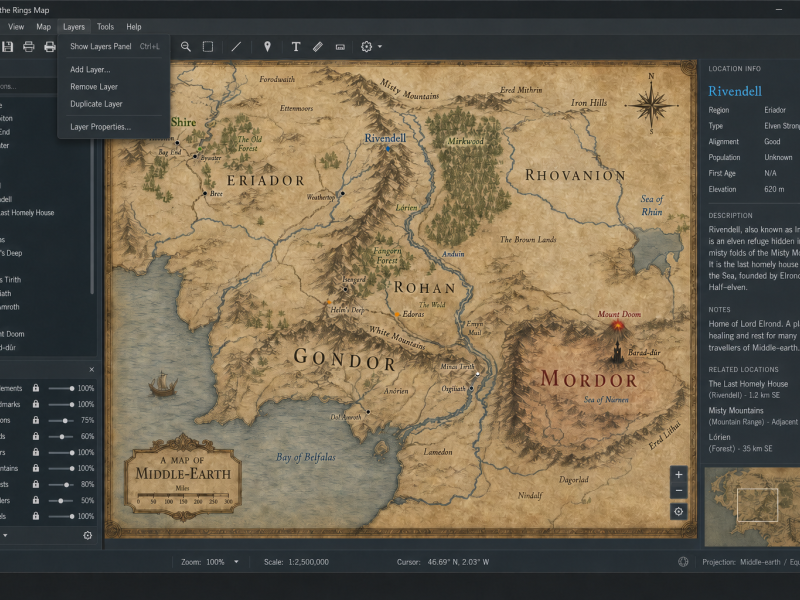Click the blue Rivendell map marker
This screenshot has height=600, width=800.
(x=388, y=149)
